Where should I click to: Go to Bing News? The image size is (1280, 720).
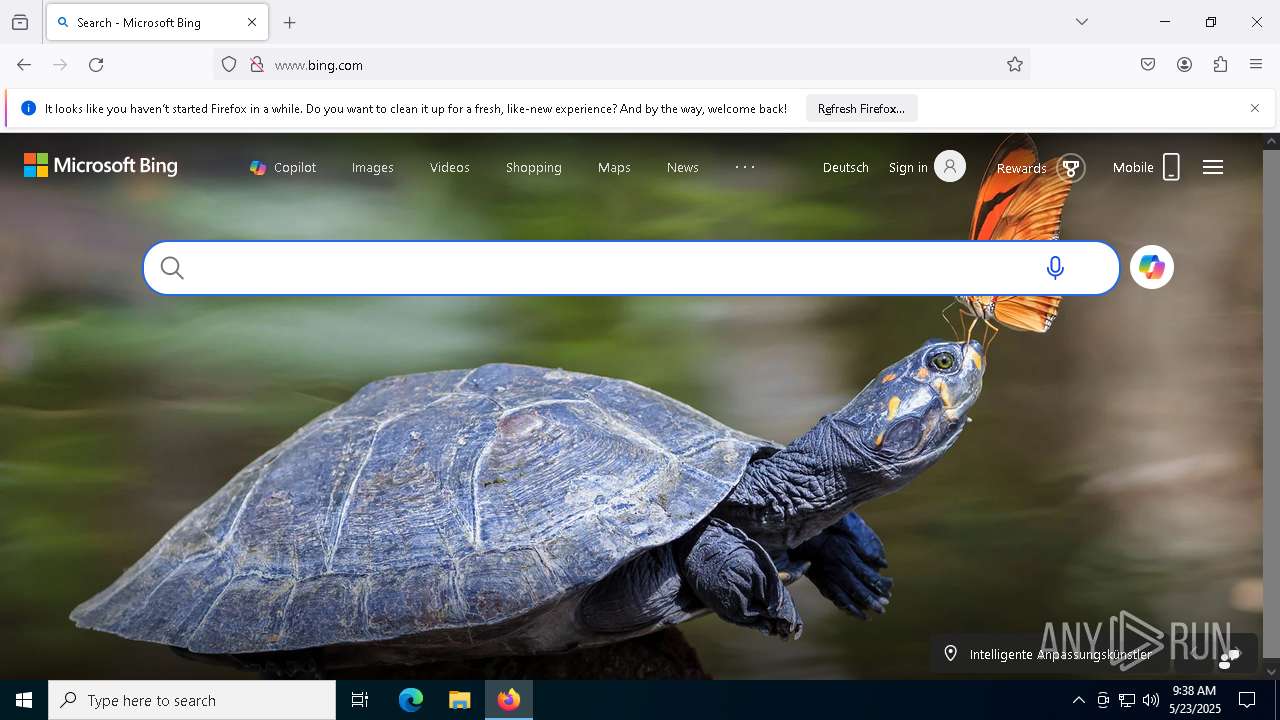[683, 167]
